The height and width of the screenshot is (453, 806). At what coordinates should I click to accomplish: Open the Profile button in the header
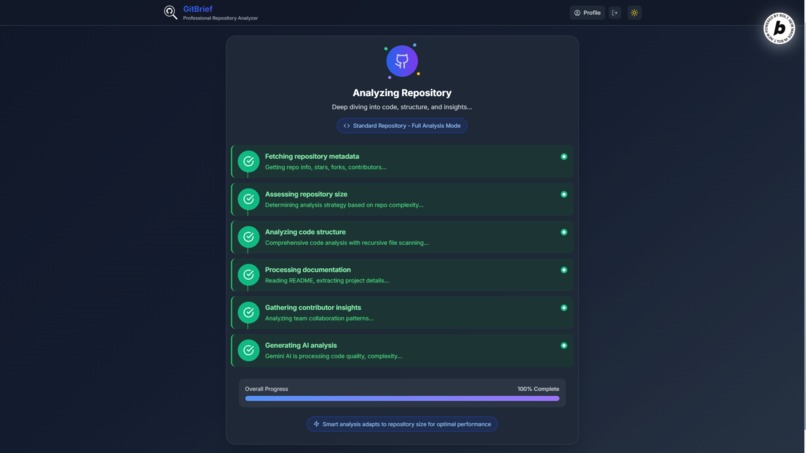(x=587, y=13)
